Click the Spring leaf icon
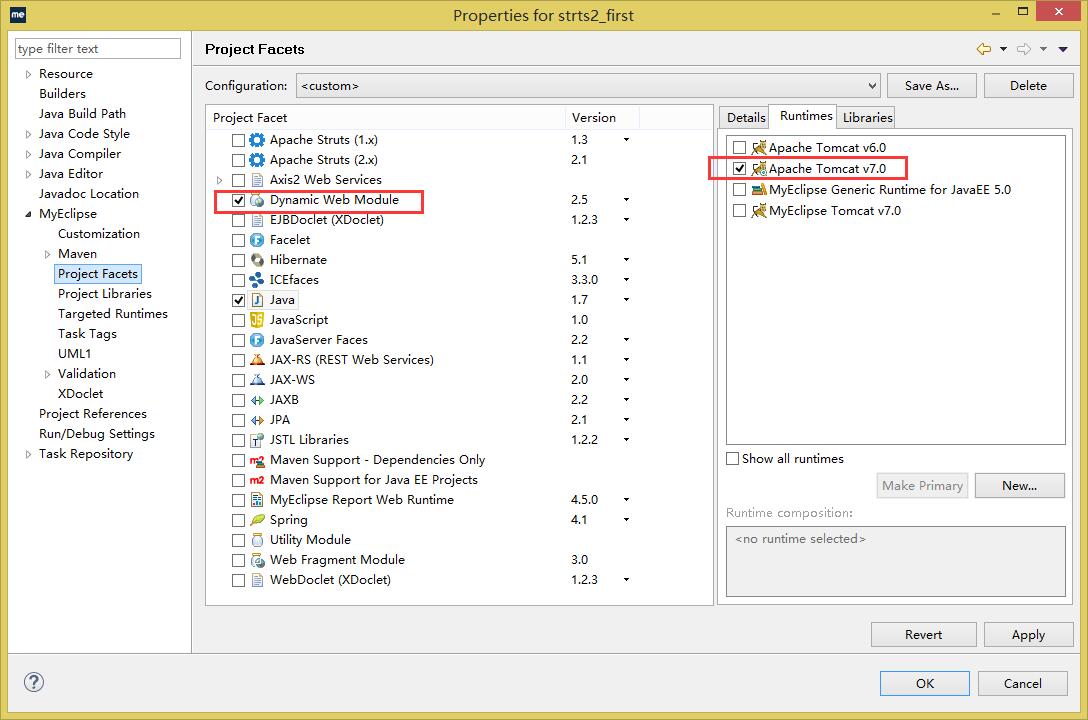1088x720 pixels. (257, 520)
